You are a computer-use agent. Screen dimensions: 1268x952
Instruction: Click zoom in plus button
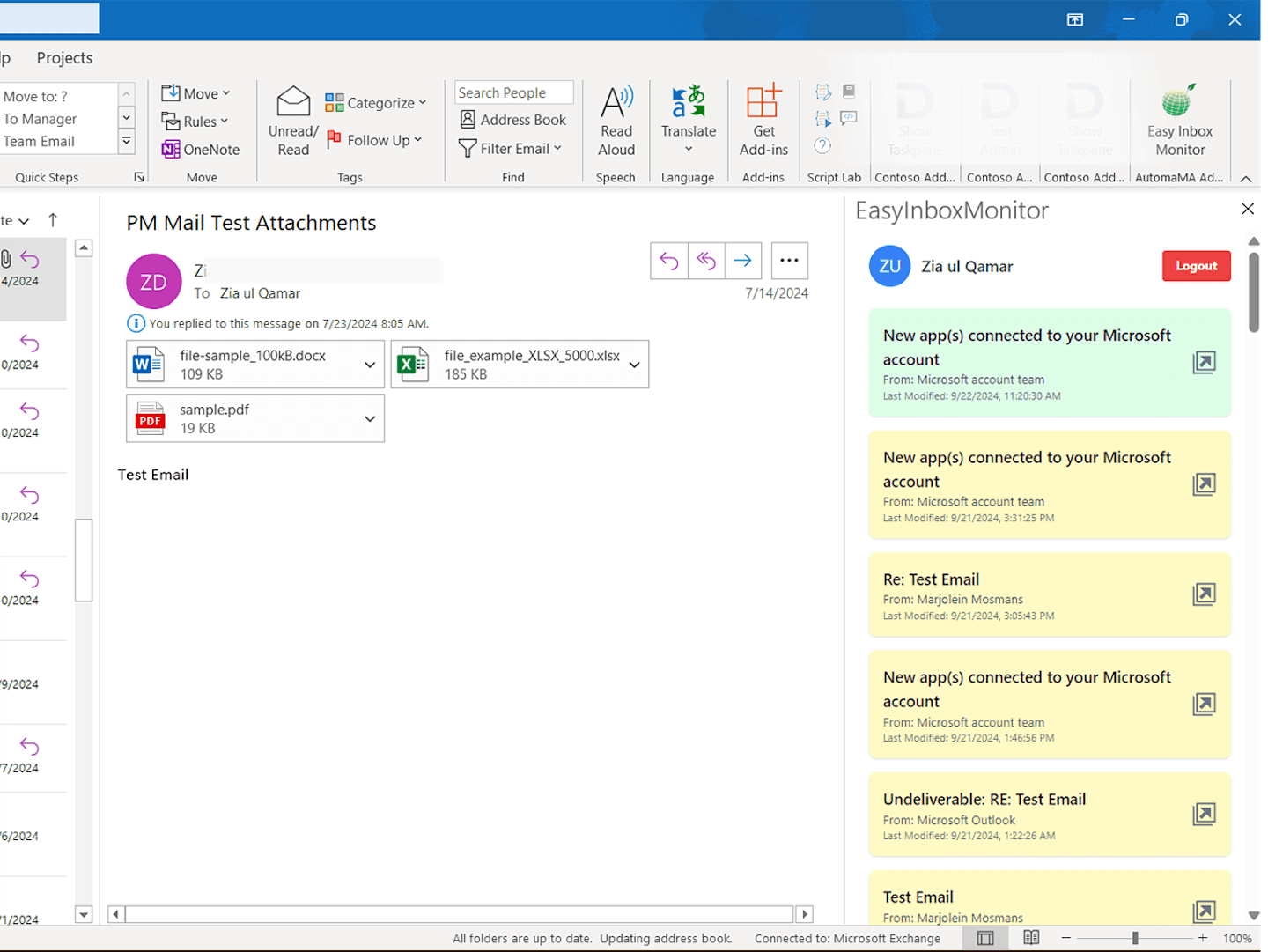click(1203, 938)
